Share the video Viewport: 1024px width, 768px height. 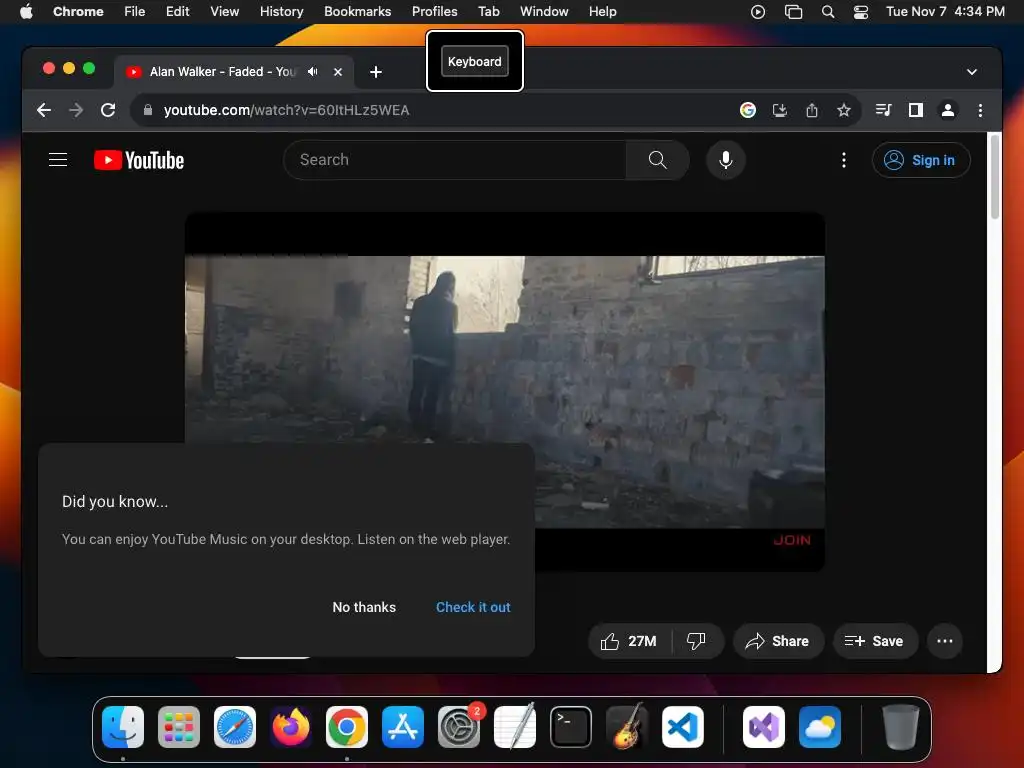coord(778,641)
